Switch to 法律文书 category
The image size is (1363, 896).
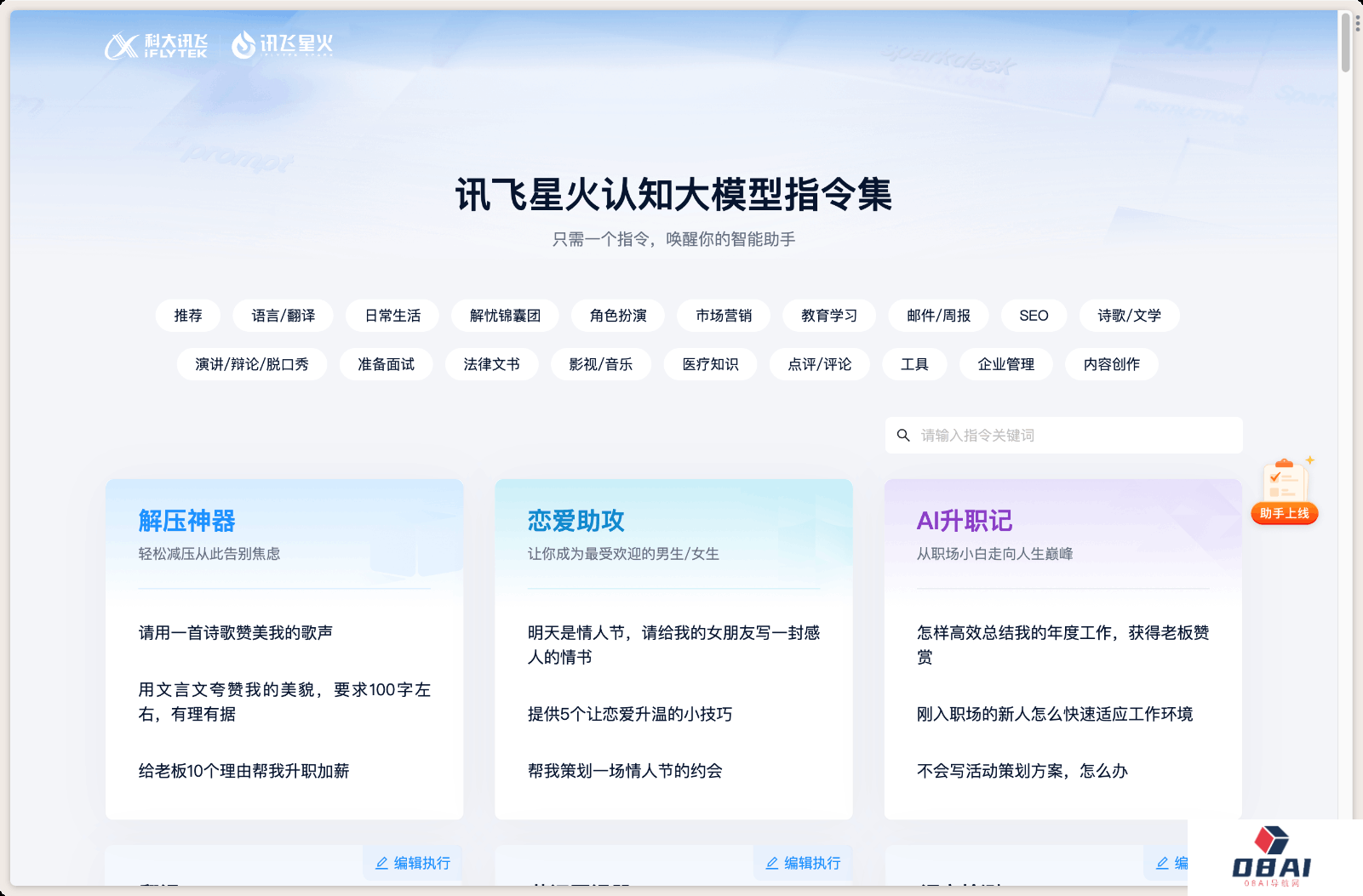491,364
